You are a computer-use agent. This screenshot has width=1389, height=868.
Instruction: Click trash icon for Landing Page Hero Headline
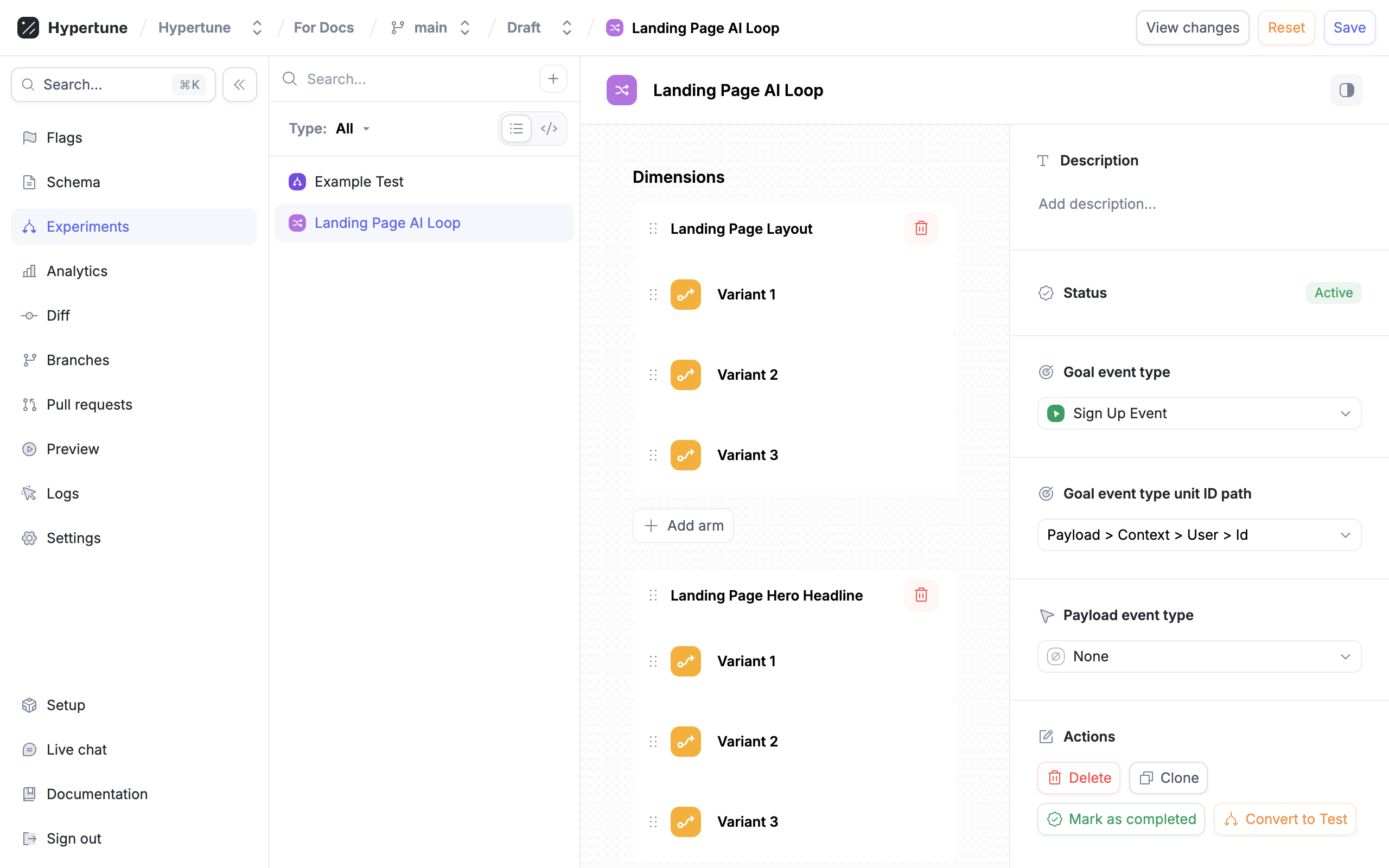coord(921,595)
